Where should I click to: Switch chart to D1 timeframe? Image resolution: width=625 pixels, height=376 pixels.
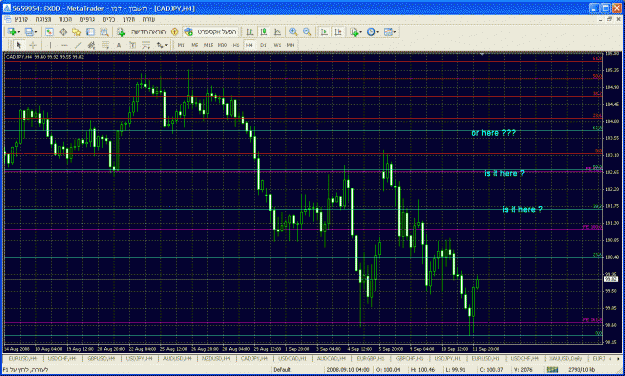click(x=263, y=45)
